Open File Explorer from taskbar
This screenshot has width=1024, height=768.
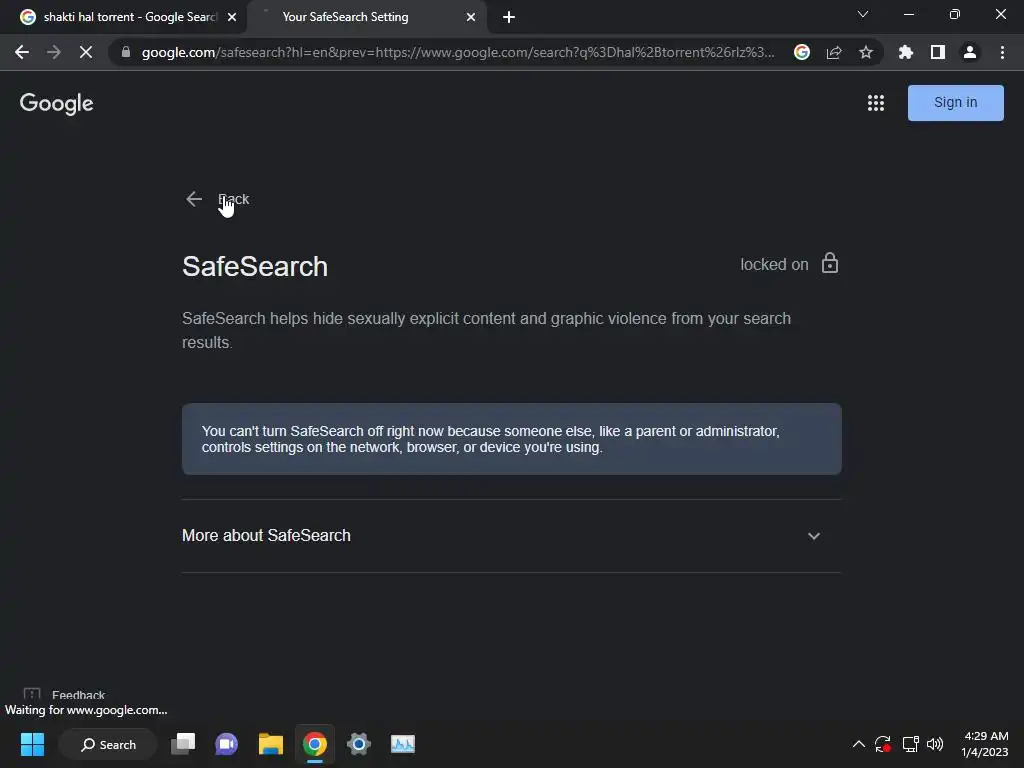click(270, 744)
